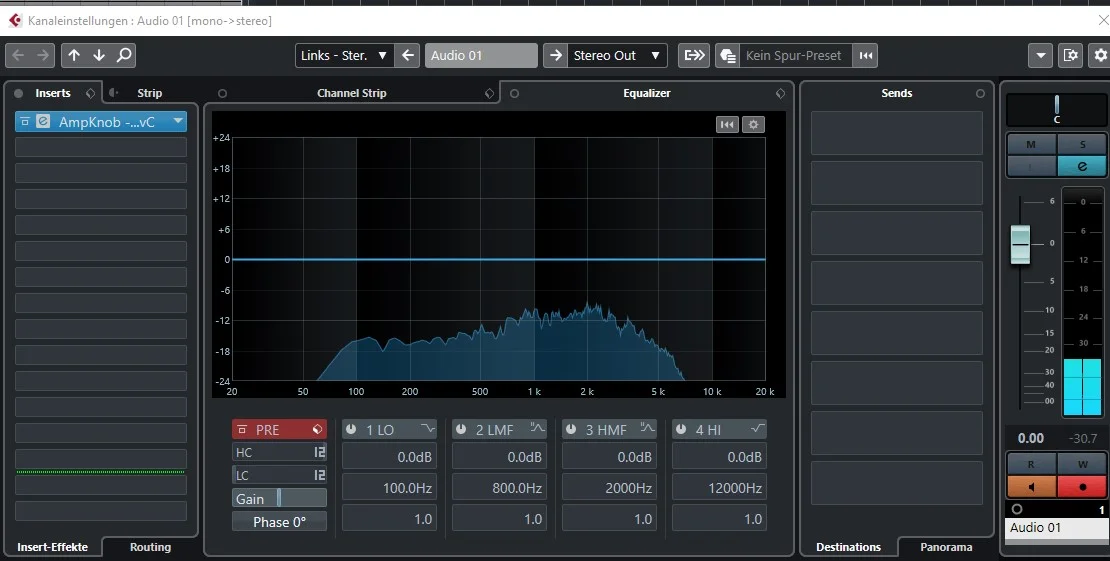
Task: Open channel settings gear icon
Action: 1101,55
